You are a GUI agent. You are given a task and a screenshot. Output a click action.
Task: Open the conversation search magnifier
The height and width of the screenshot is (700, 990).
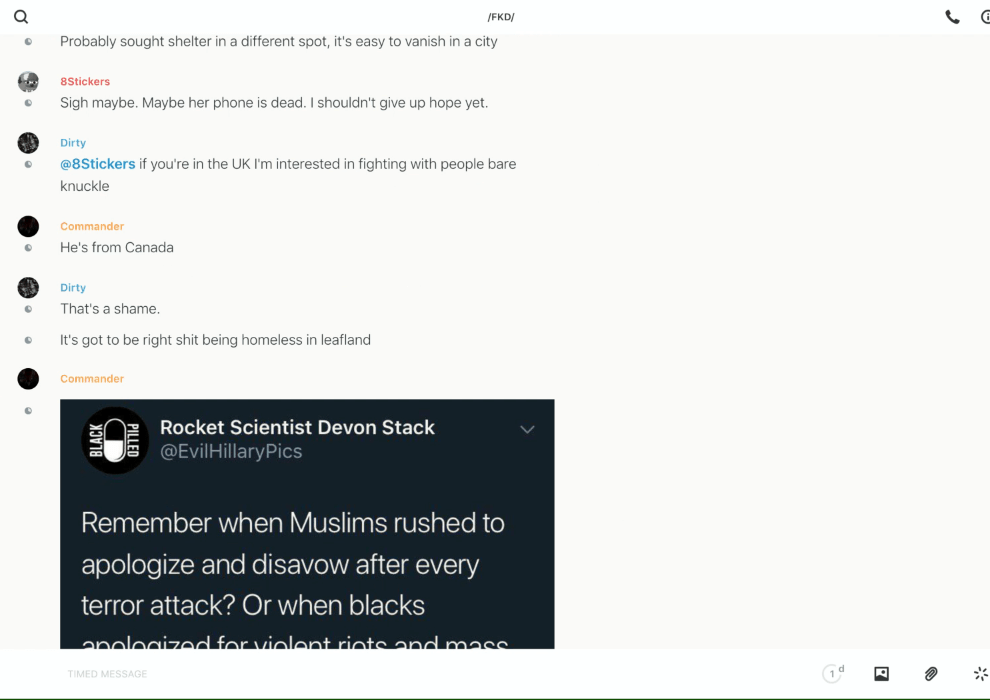(x=21, y=17)
